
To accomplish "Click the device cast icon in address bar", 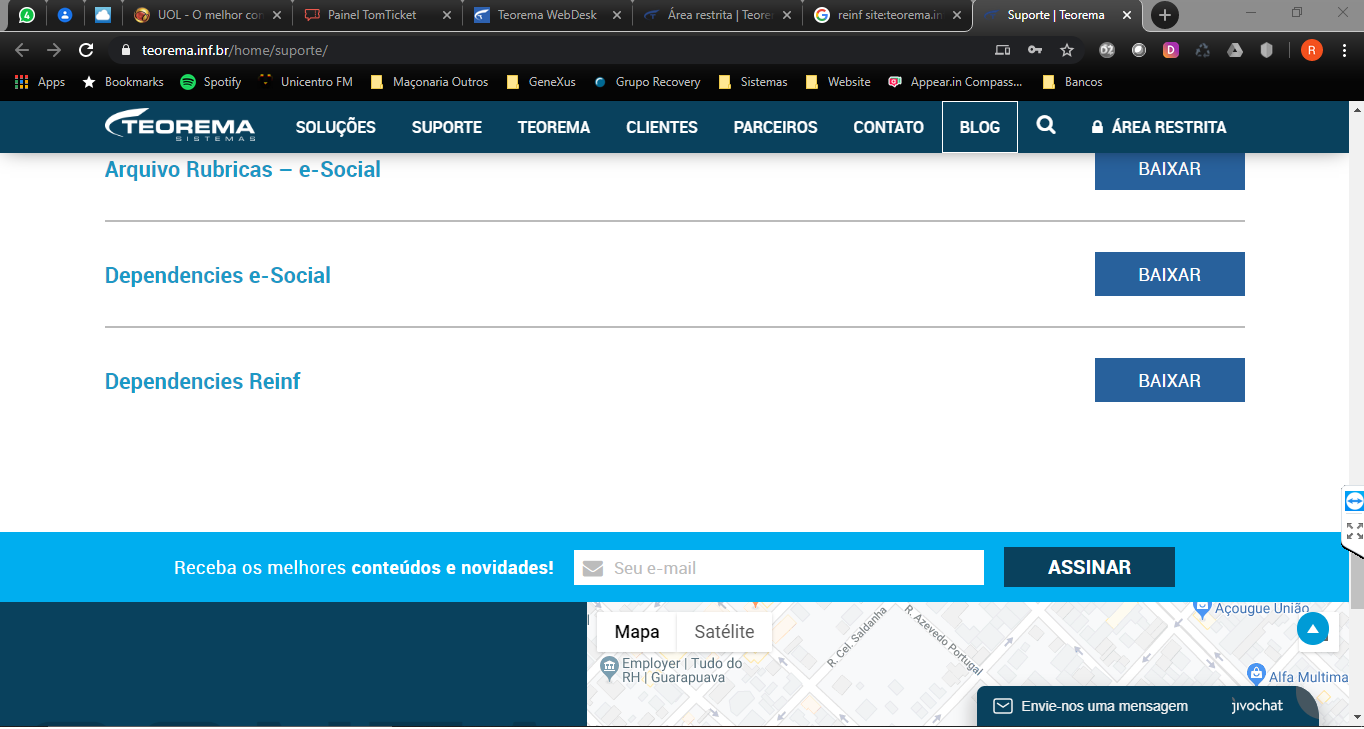I will click(x=1003, y=50).
